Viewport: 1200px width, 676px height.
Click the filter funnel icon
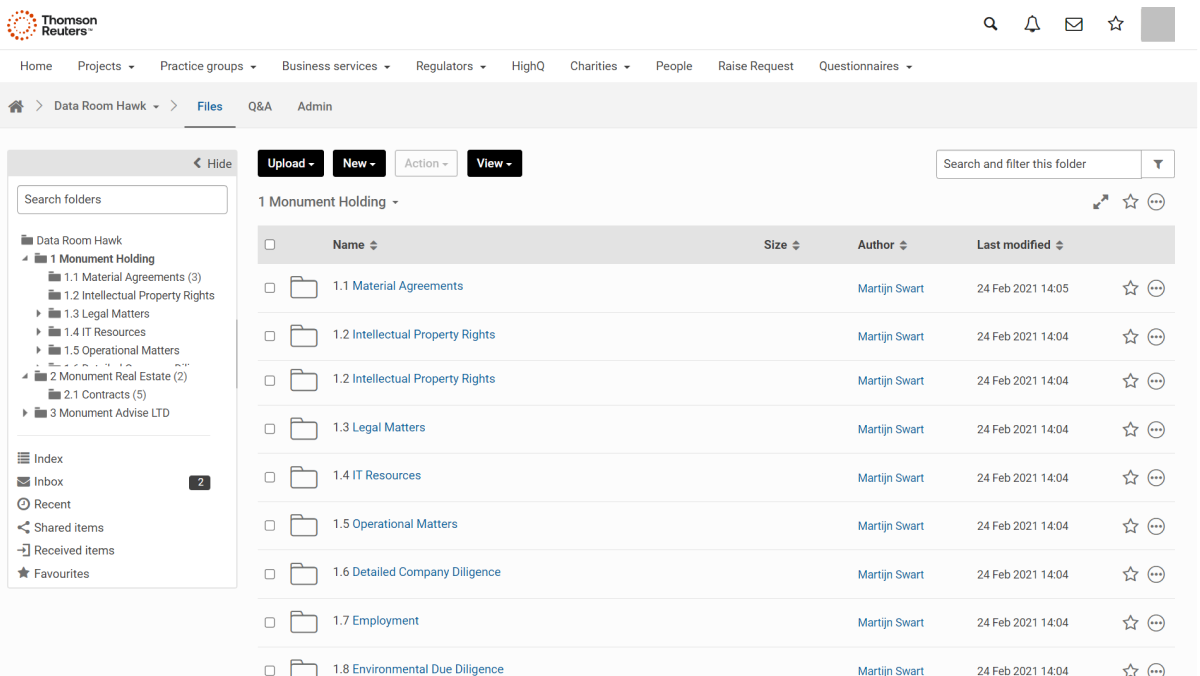[1158, 164]
